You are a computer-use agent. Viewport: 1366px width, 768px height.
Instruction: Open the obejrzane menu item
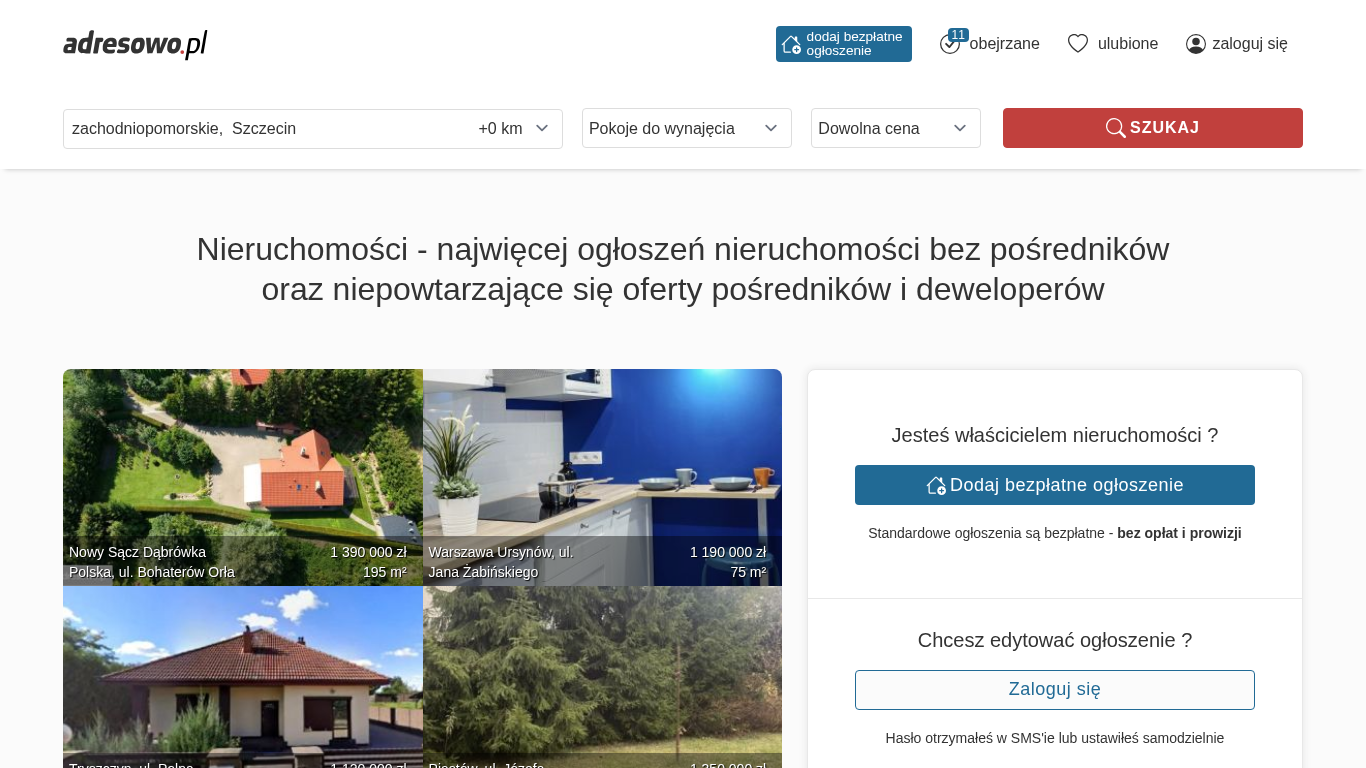tap(990, 44)
